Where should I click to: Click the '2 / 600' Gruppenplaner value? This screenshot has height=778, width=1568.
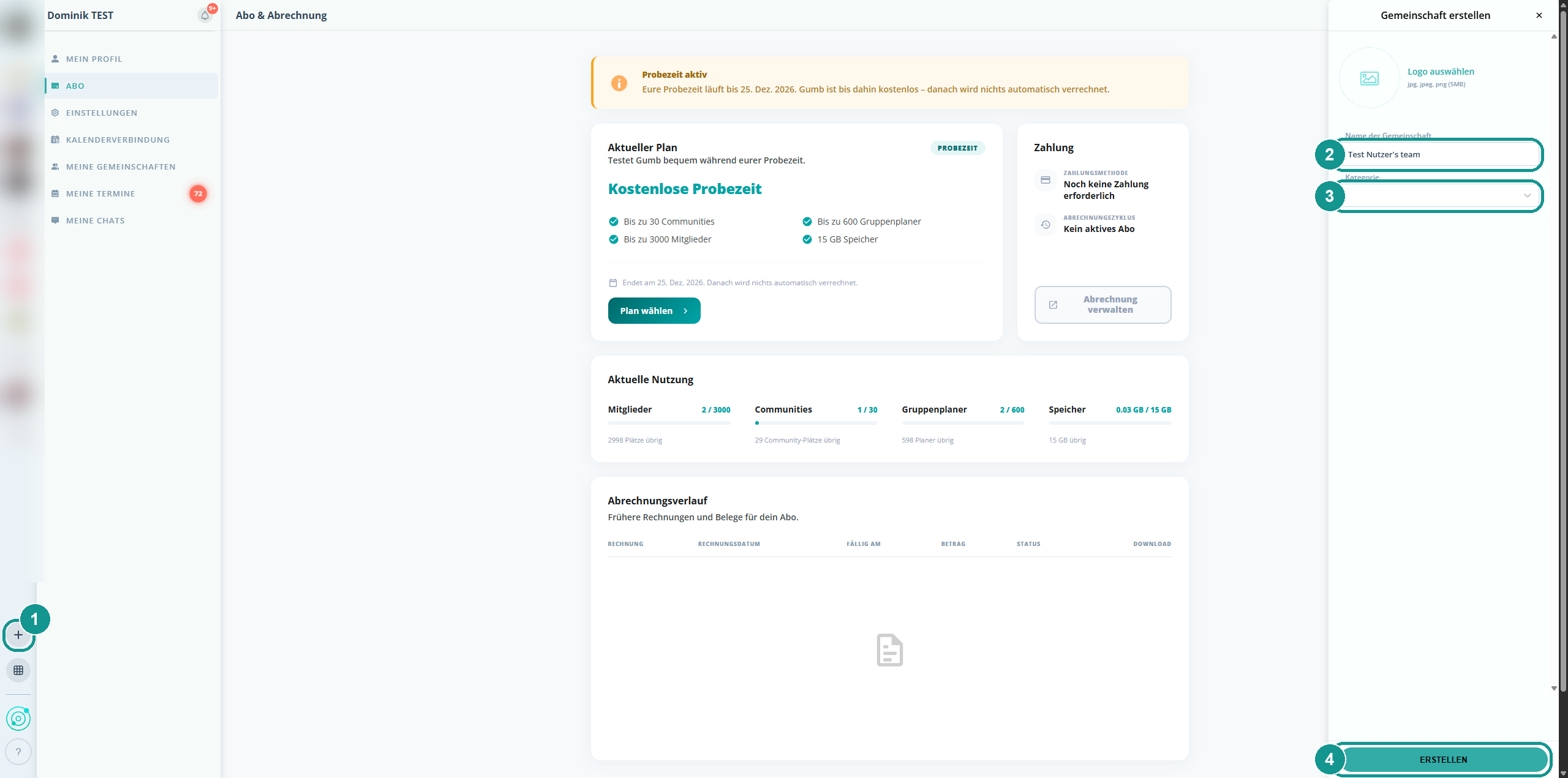click(x=1012, y=410)
